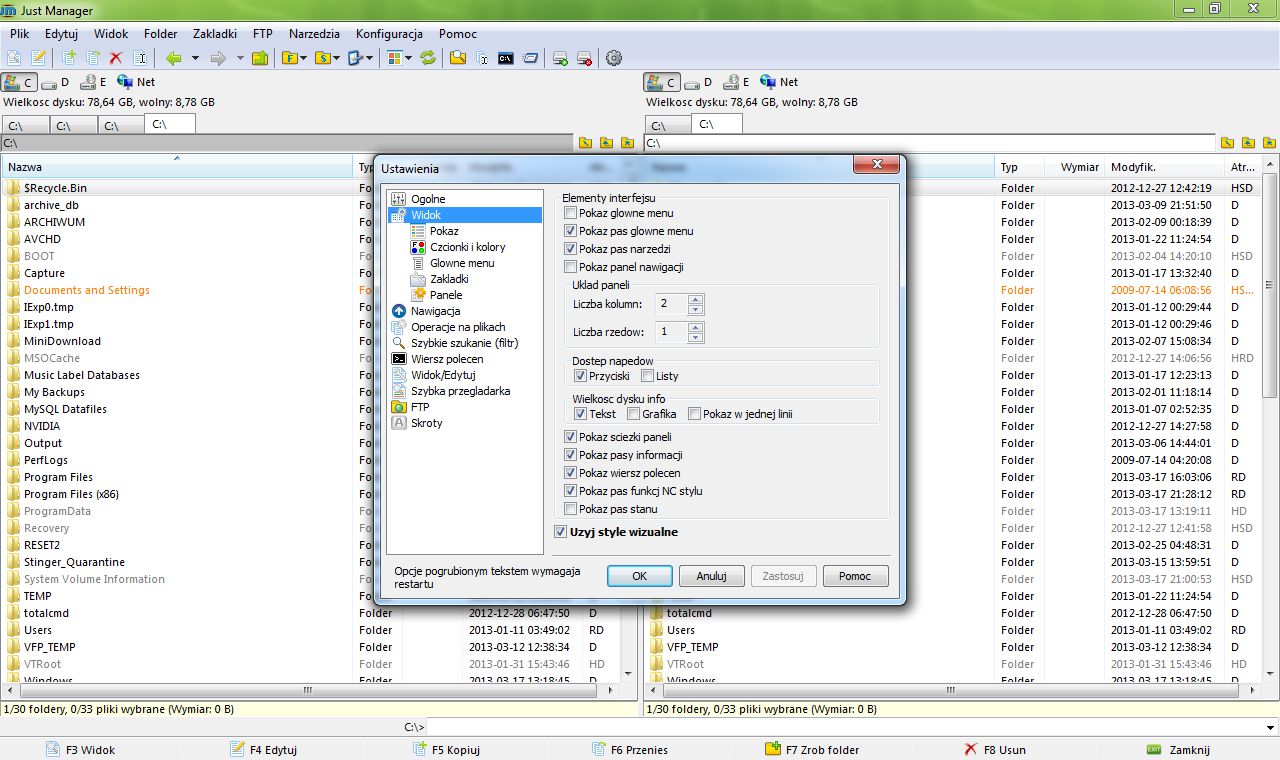Open the command line history dropdown
This screenshot has width=1280, height=760.
tap(1271, 727)
